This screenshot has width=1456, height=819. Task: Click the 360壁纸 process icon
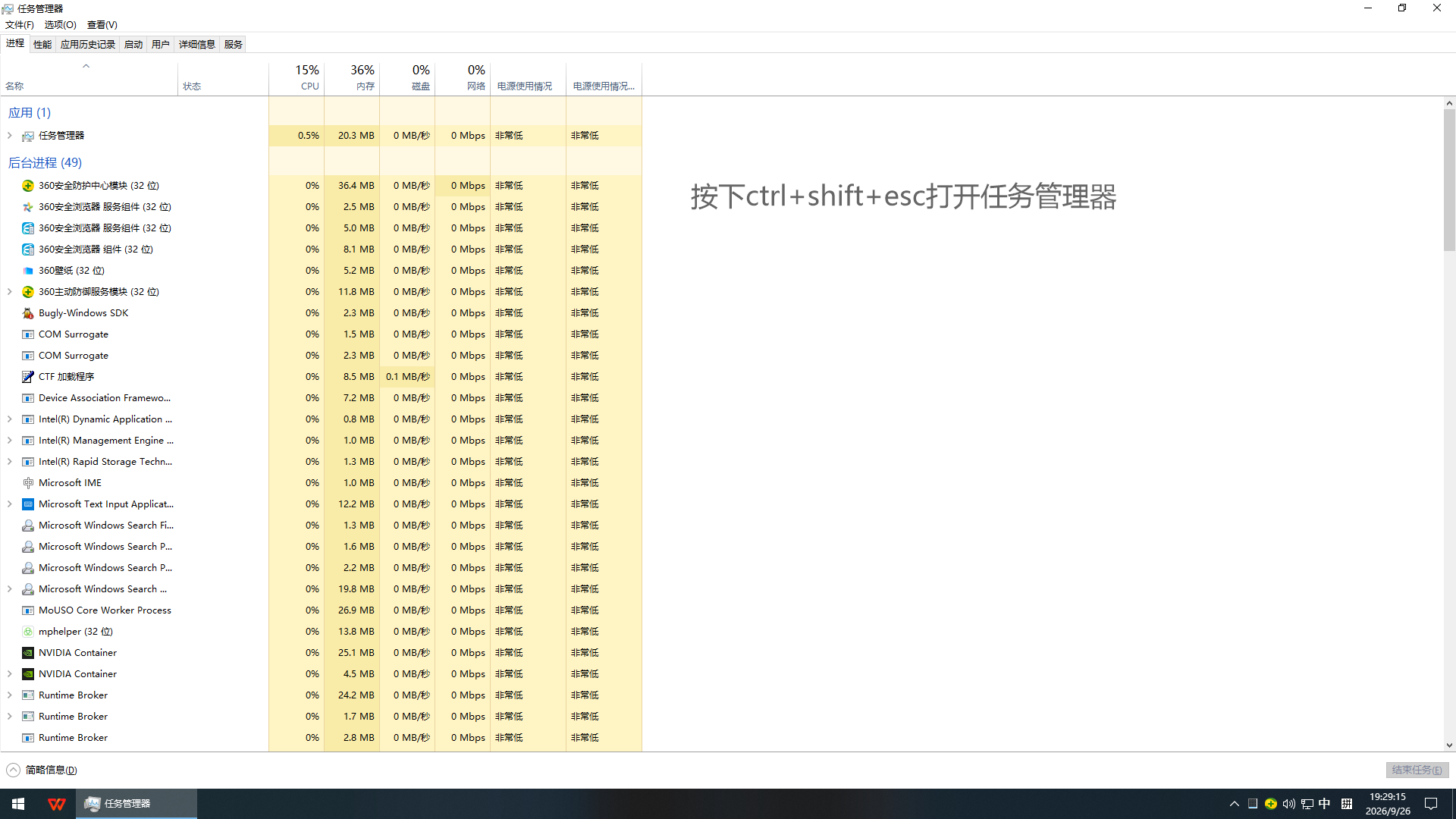(28, 271)
